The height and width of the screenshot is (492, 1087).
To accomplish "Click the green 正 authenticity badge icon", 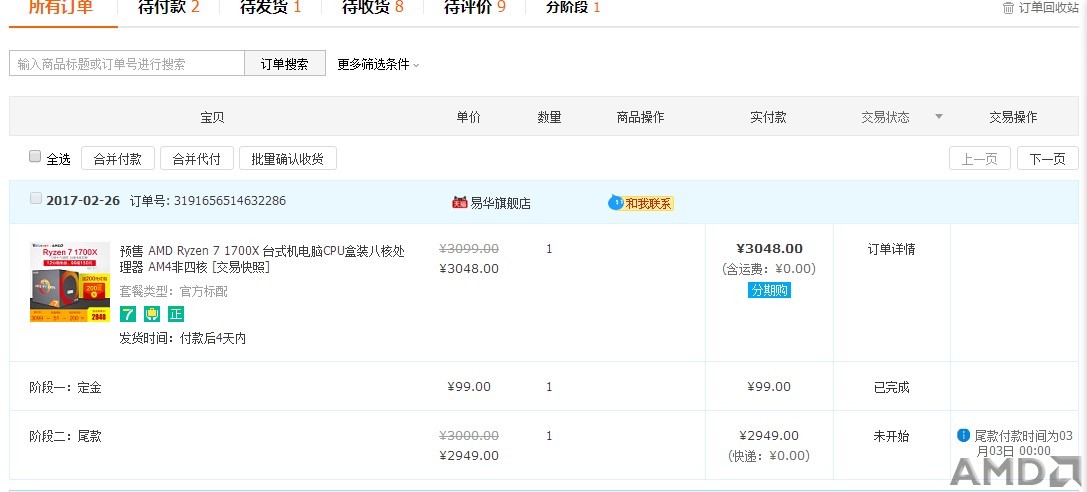I will tap(175, 314).
